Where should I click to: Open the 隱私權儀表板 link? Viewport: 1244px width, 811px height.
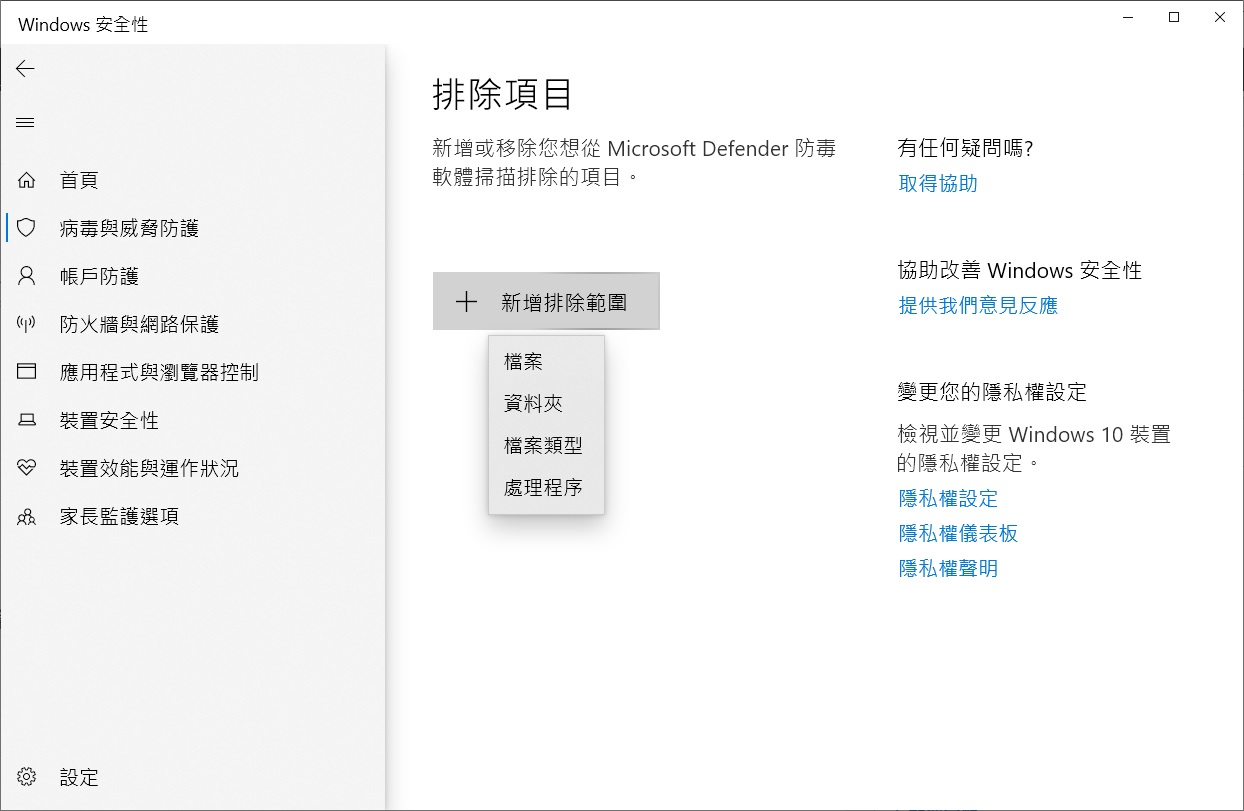[958, 533]
